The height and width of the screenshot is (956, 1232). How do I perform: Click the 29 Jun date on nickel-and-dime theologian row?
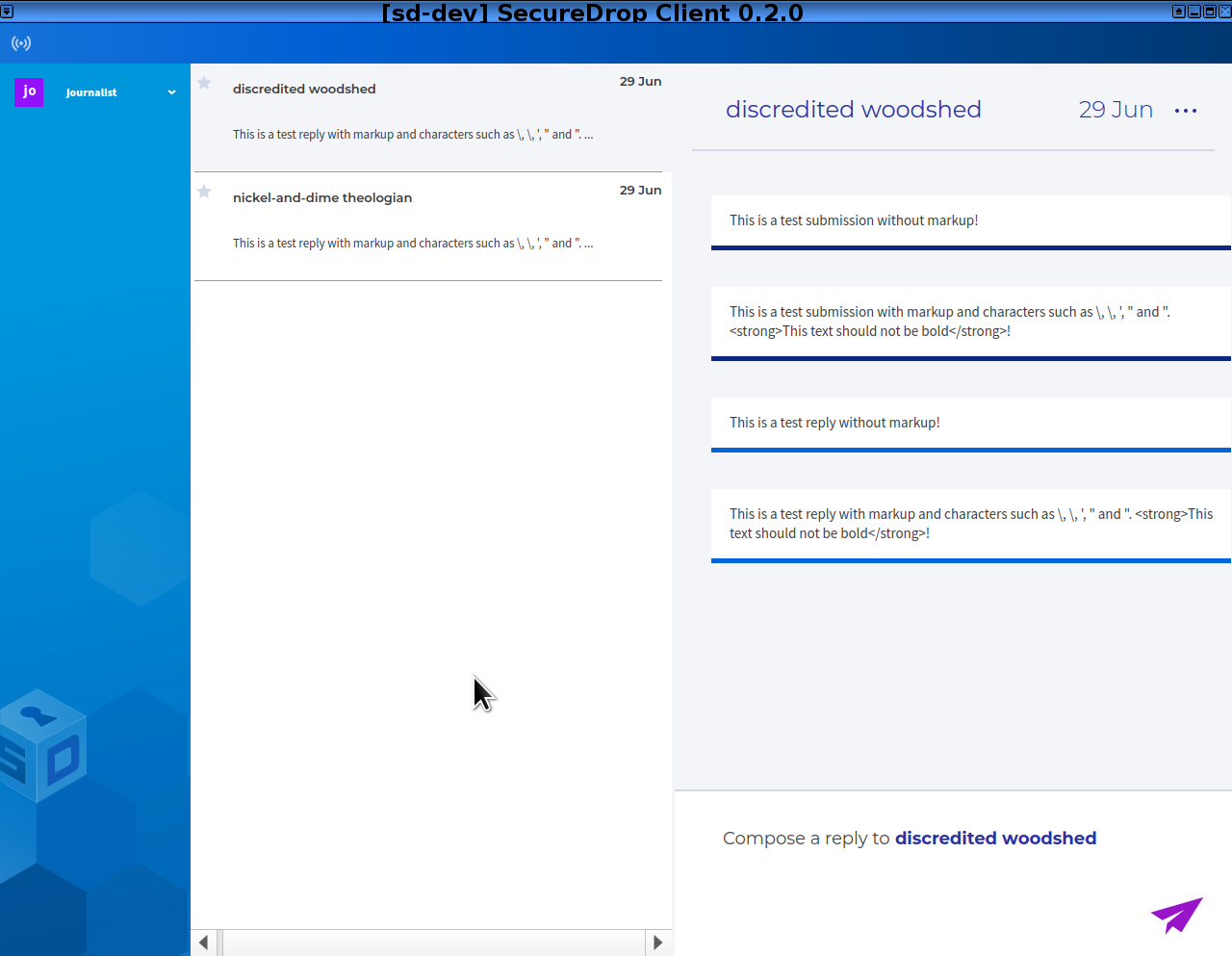click(x=640, y=191)
